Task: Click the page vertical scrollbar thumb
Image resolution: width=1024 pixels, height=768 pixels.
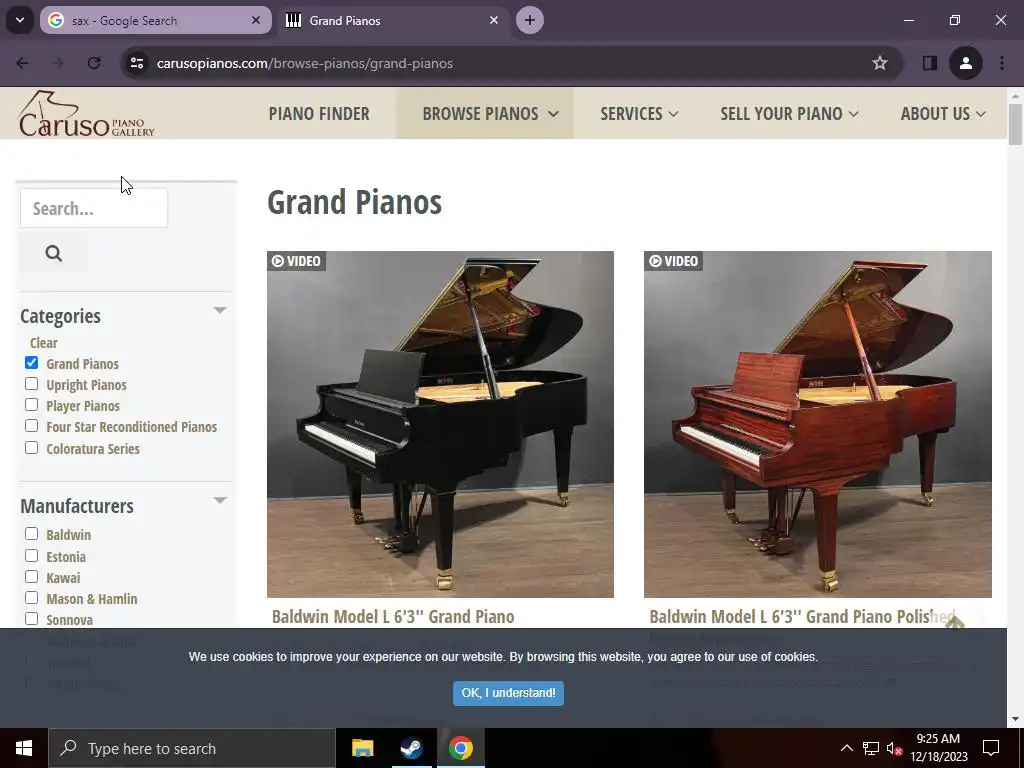Action: pyautogui.click(x=1015, y=124)
